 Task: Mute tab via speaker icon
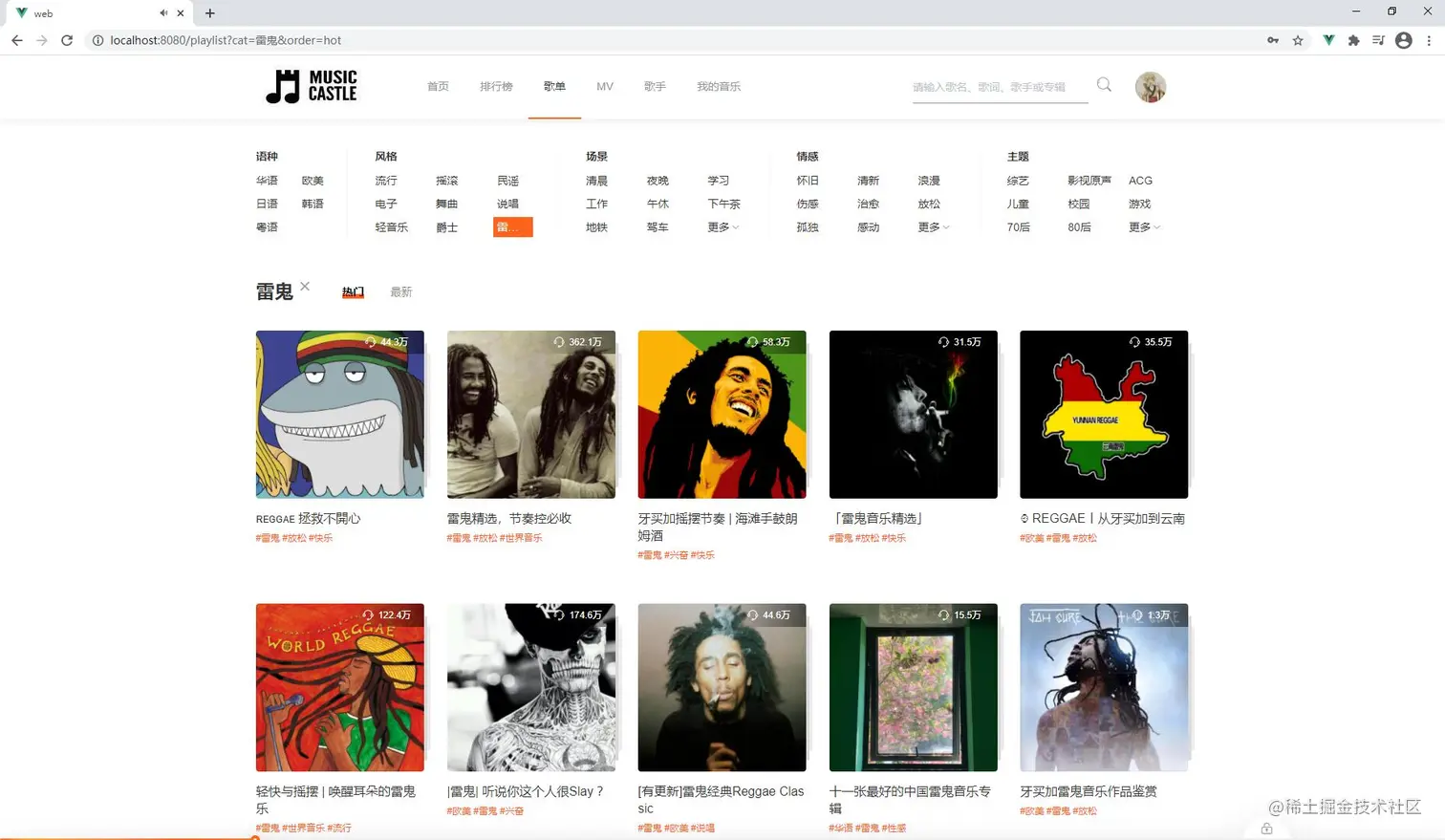tap(163, 13)
